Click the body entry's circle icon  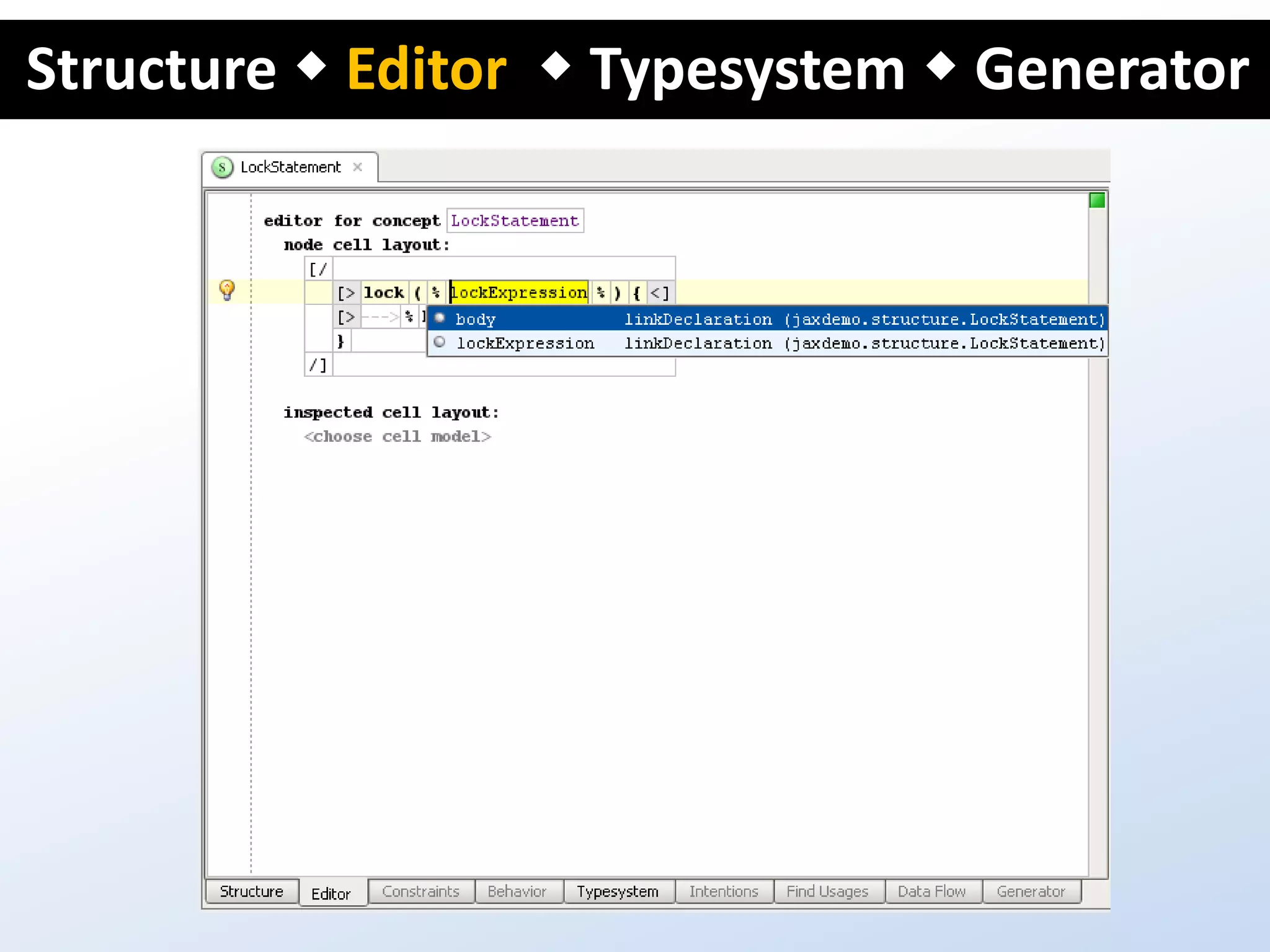440,319
